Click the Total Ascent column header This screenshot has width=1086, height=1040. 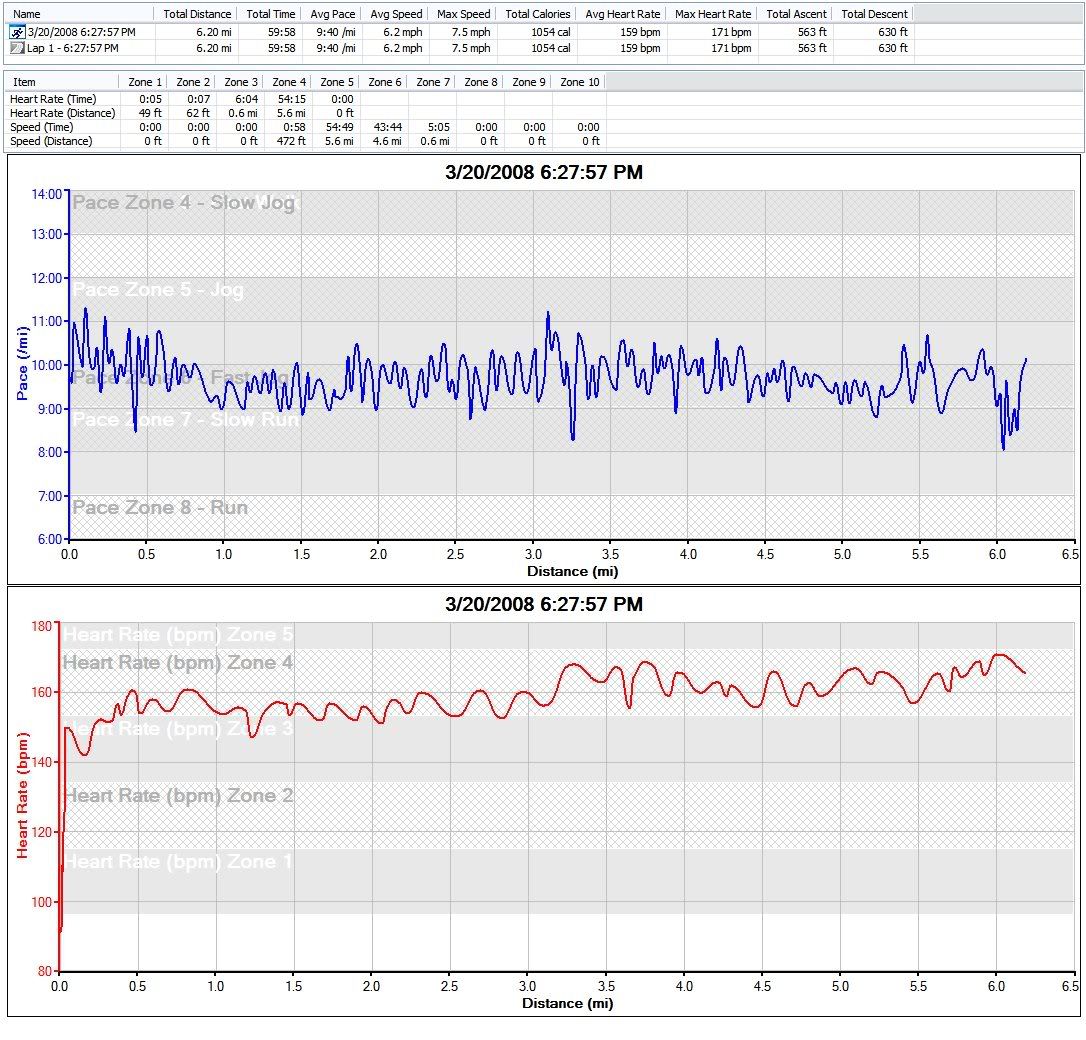tap(796, 14)
